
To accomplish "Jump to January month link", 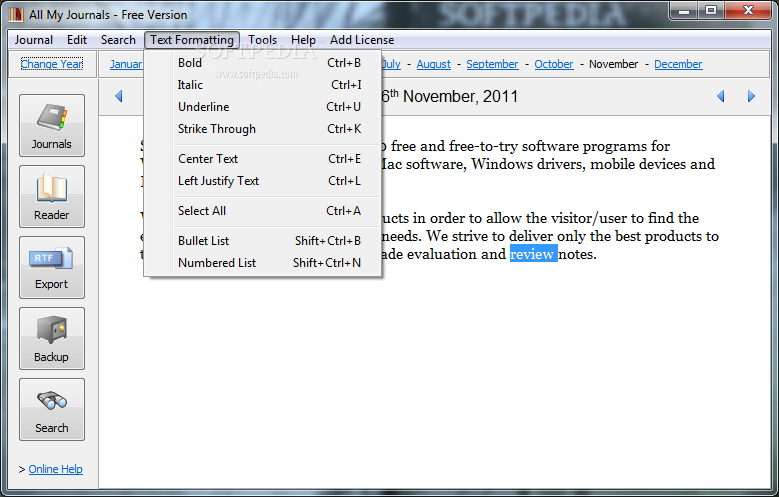I will tap(126, 64).
